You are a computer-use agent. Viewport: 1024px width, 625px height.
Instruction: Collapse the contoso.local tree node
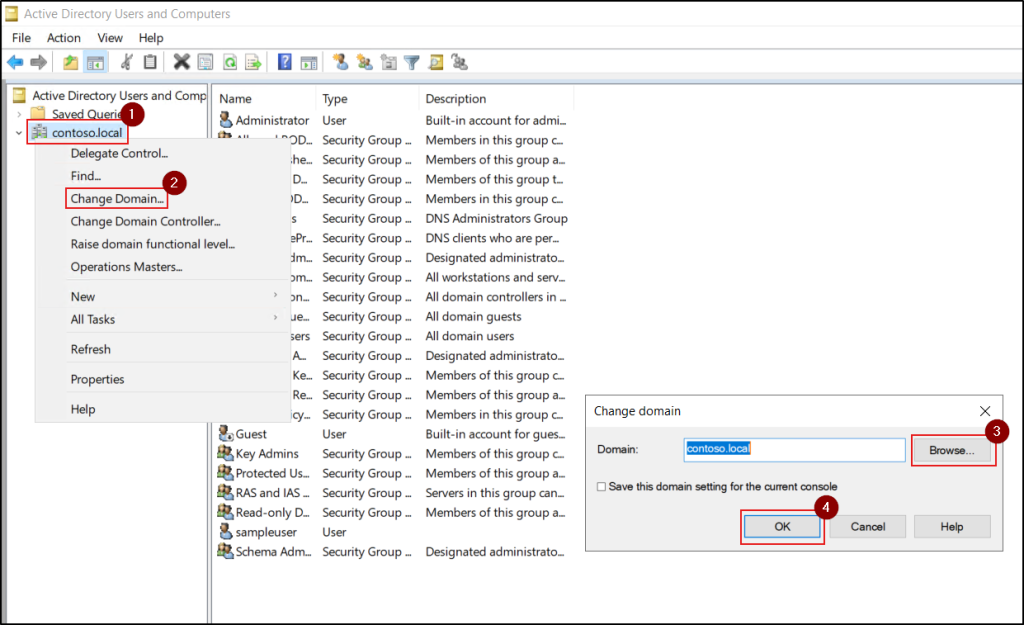[18, 132]
